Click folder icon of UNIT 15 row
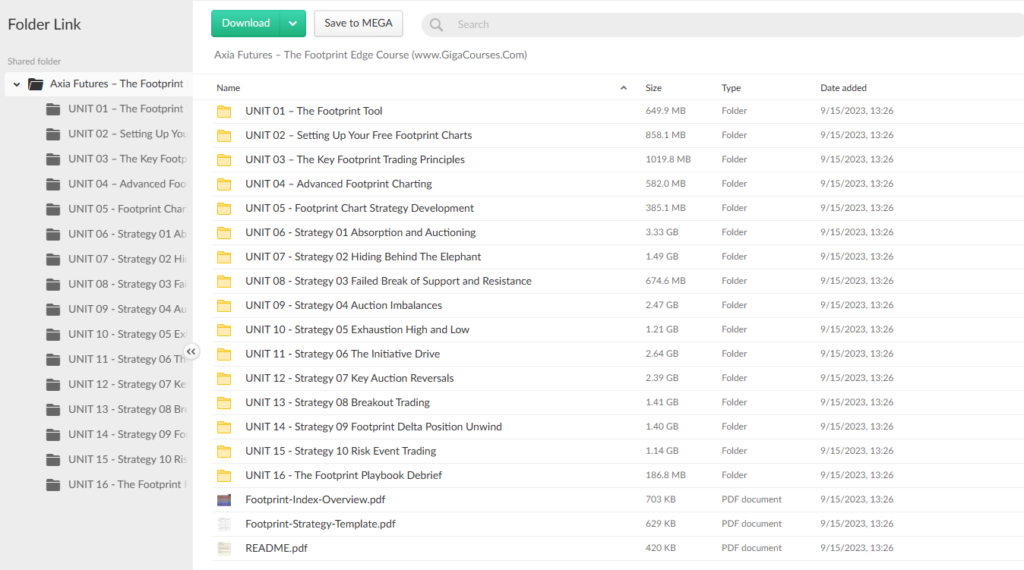 tap(224, 451)
